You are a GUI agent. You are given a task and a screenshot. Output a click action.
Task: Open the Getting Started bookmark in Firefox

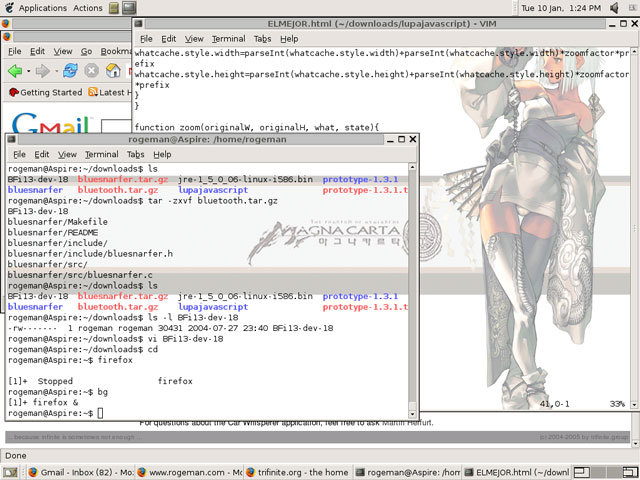pos(45,92)
